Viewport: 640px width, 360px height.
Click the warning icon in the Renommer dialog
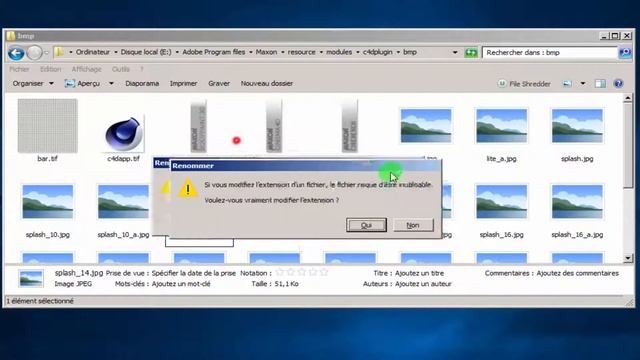(x=188, y=189)
